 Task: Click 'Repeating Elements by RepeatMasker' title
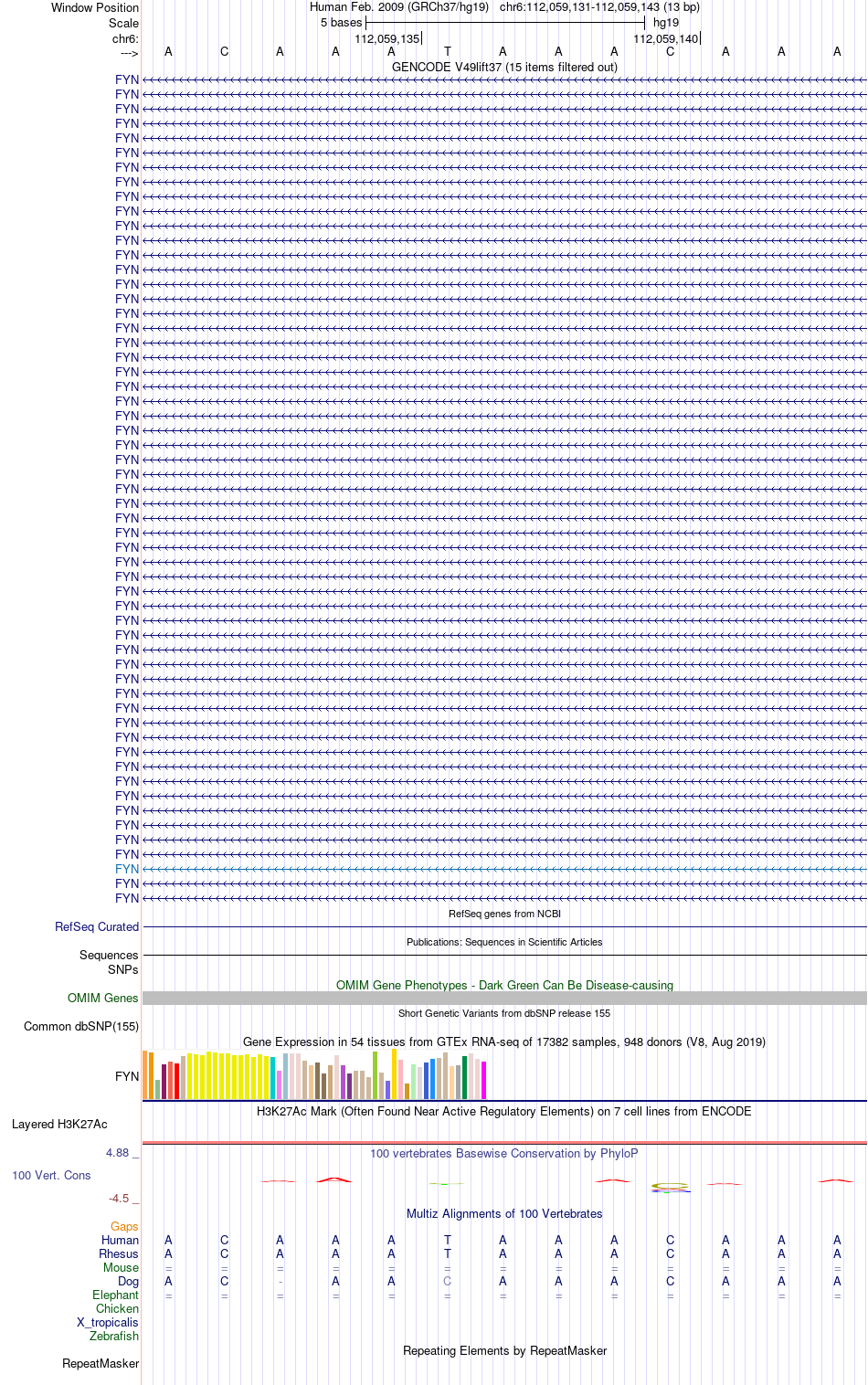click(504, 1350)
